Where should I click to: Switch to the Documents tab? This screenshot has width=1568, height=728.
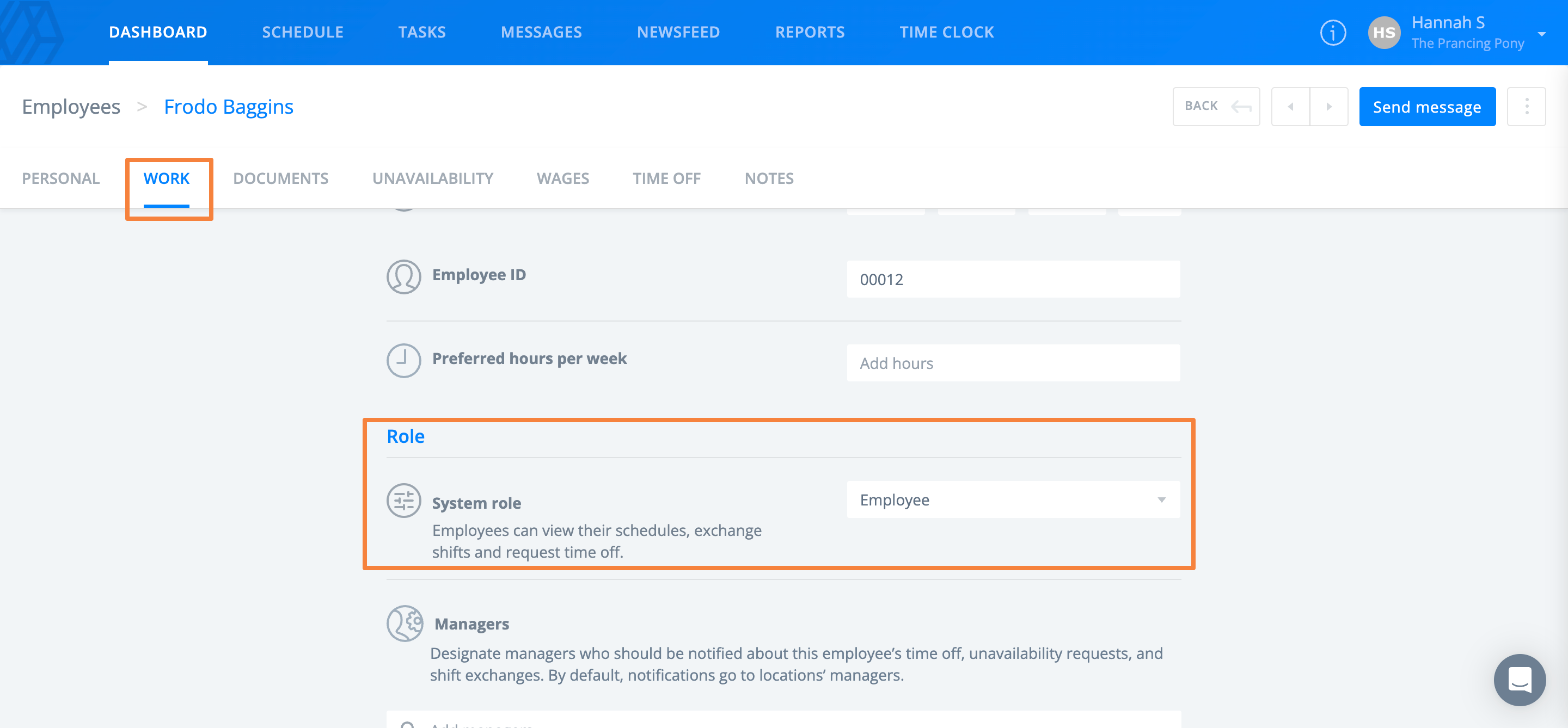[x=280, y=178]
